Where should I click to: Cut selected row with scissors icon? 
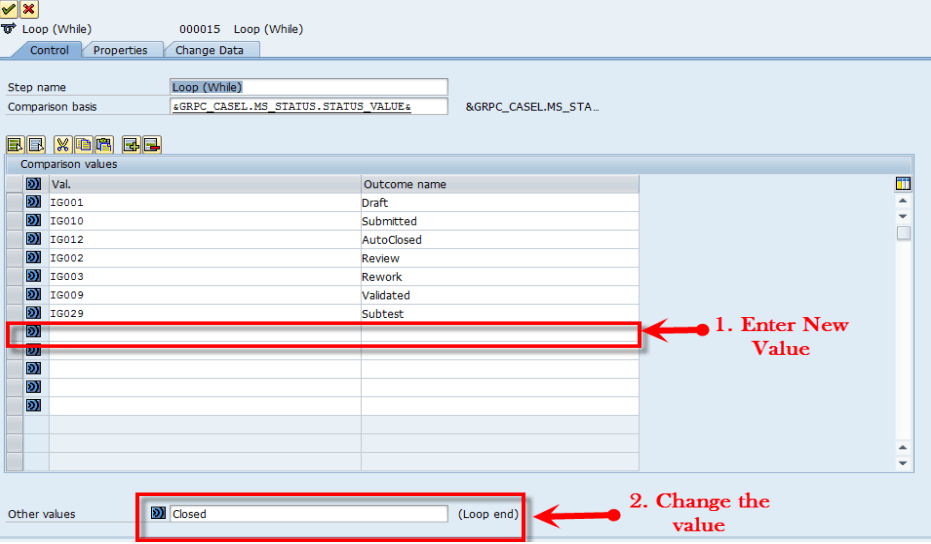[62, 145]
